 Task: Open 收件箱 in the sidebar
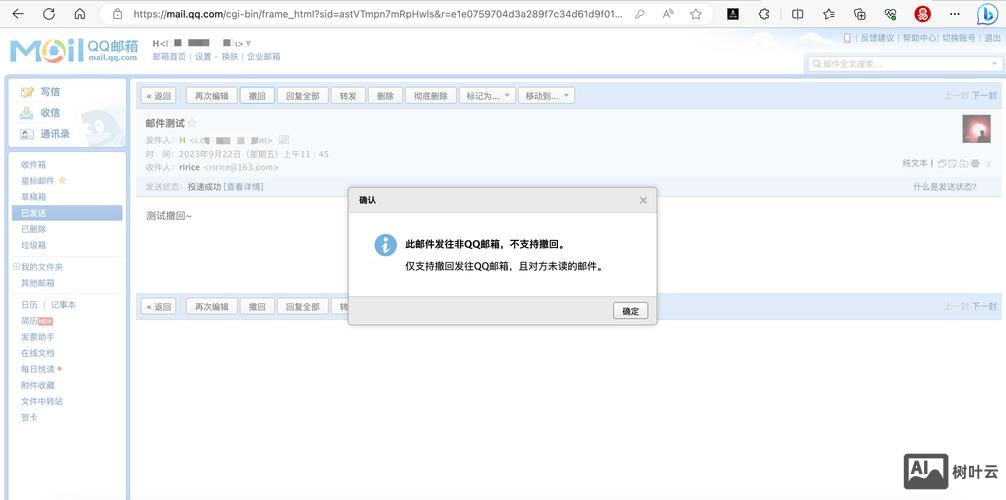pos(33,165)
